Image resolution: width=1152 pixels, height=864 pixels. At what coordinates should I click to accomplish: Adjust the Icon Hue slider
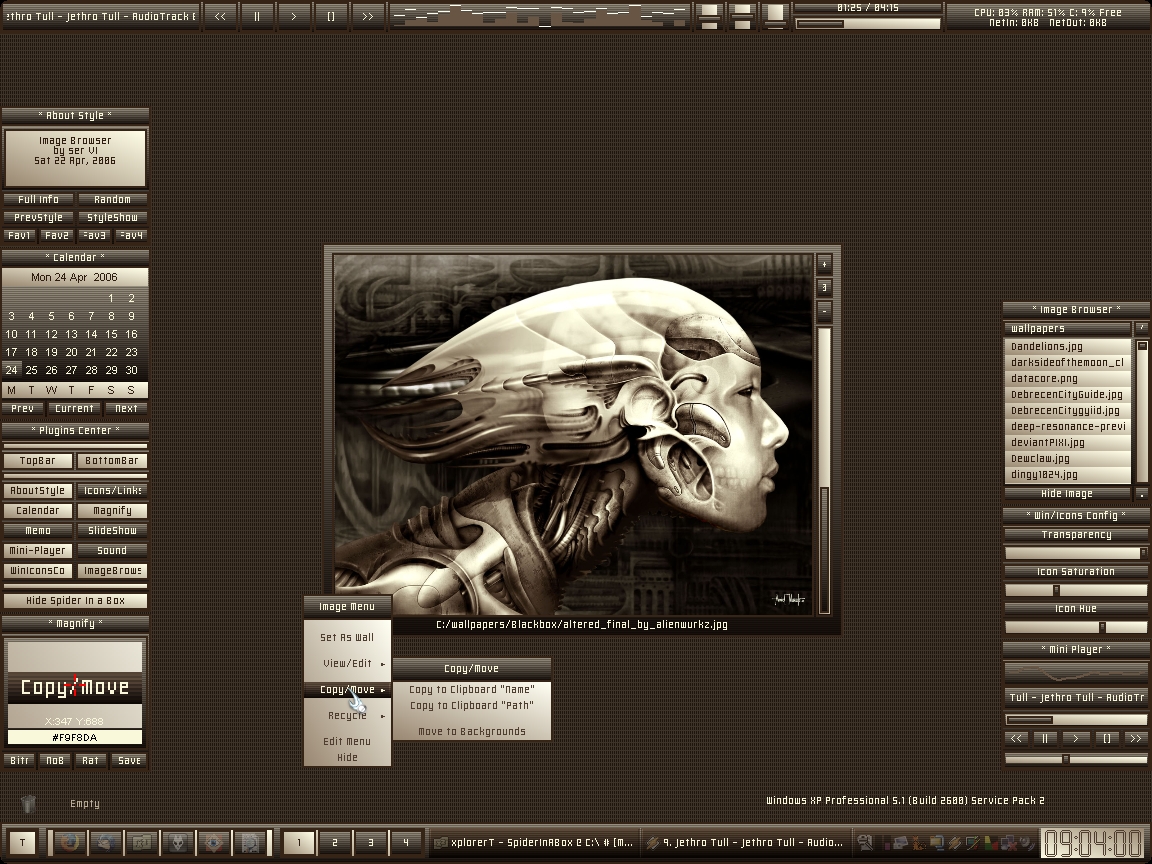tap(1076, 627)
